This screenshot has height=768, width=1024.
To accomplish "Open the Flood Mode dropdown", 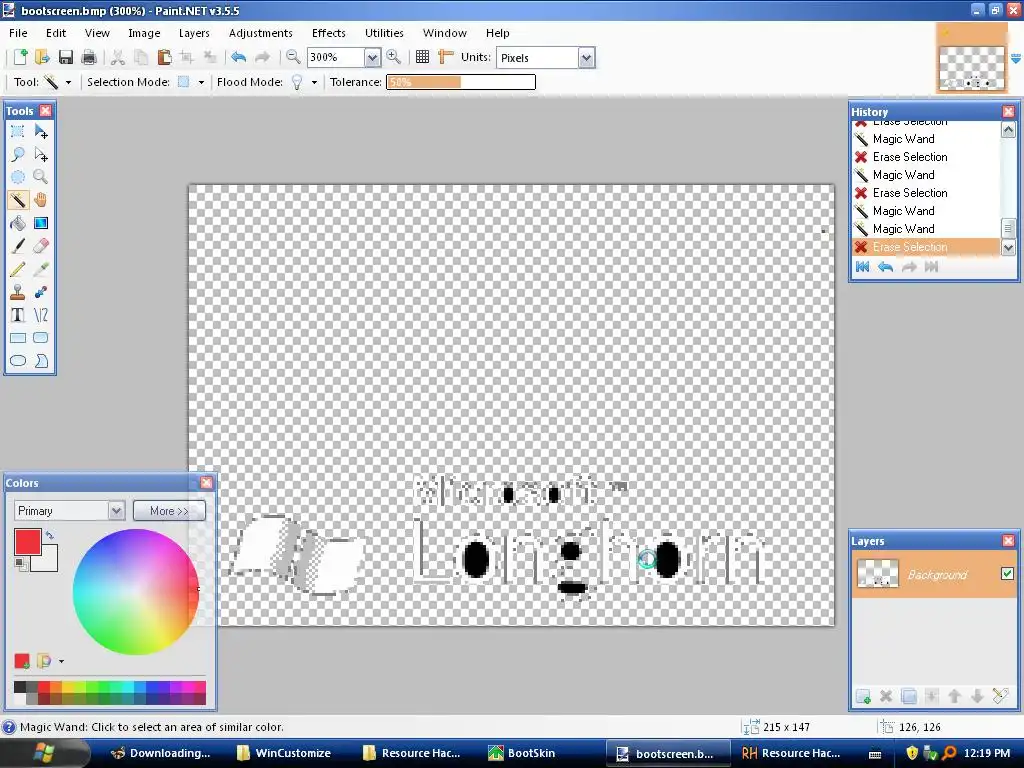I will point(314,82).
